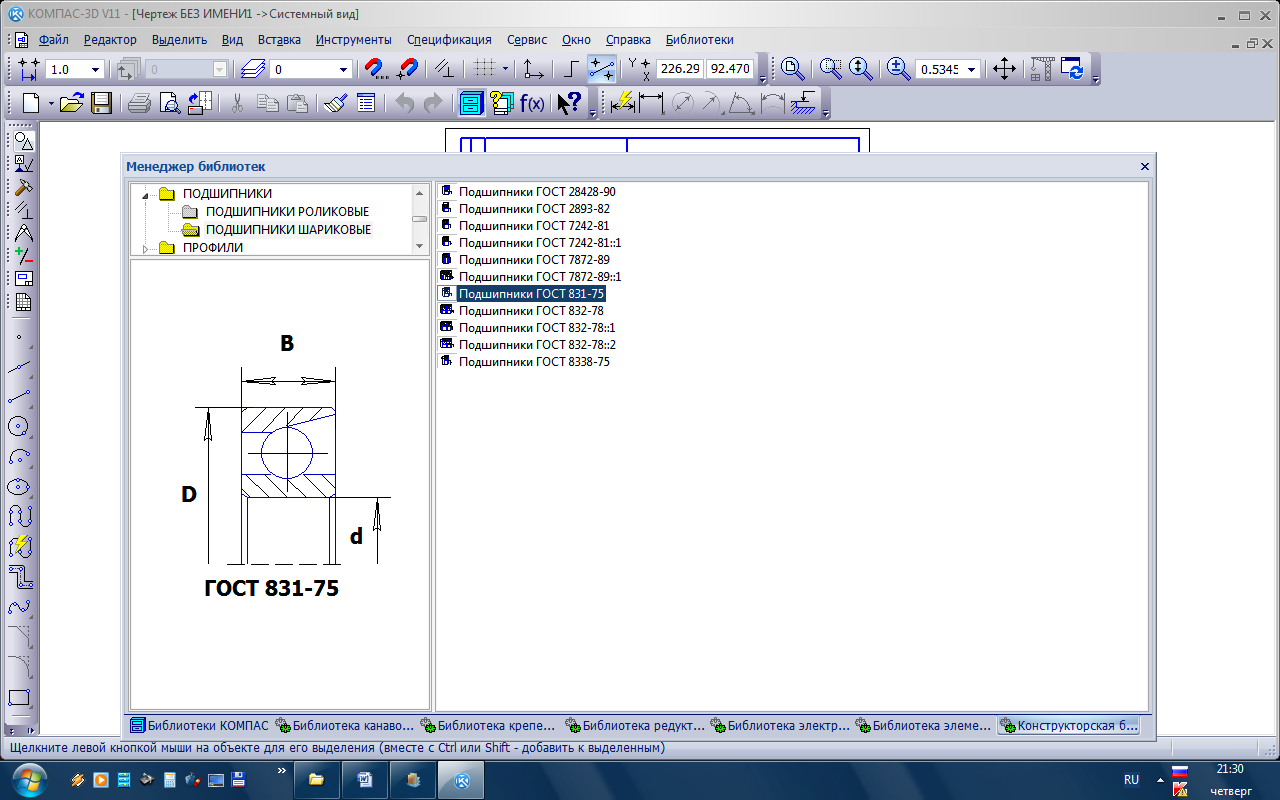Create a new document via toolbar icon
1280x800 pixels.
(32, 103)
